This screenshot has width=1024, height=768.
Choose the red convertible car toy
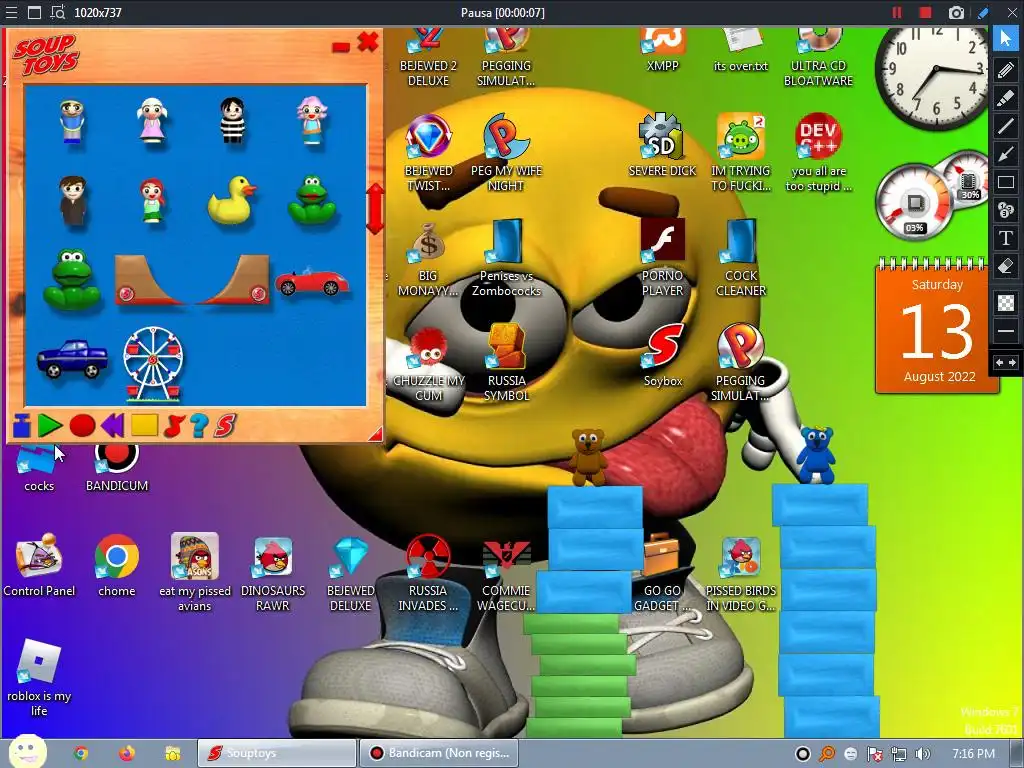(x=312, y=281)
